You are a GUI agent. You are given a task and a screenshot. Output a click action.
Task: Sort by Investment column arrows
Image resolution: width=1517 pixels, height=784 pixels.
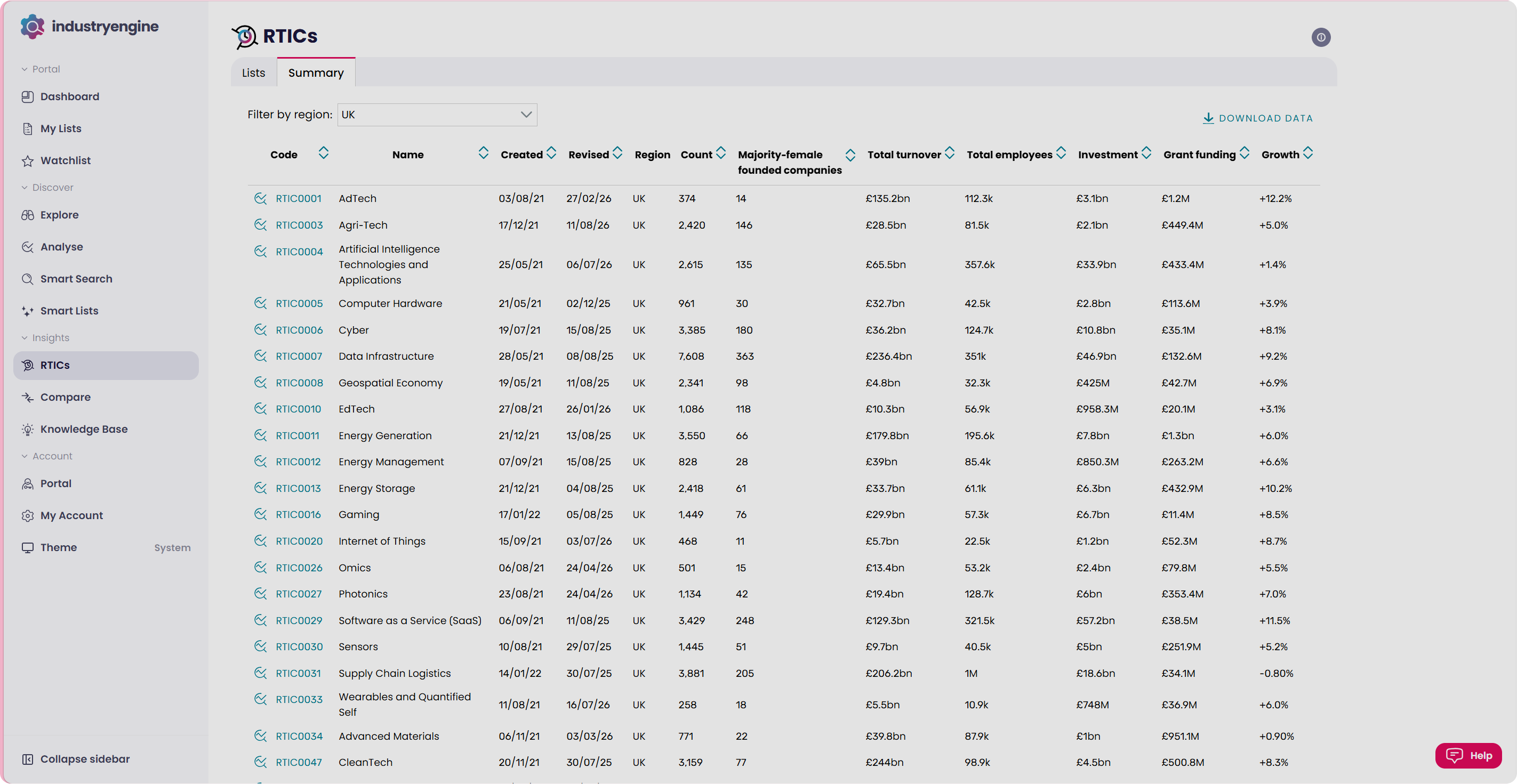pyautogui.click(x=1146, y=153)
